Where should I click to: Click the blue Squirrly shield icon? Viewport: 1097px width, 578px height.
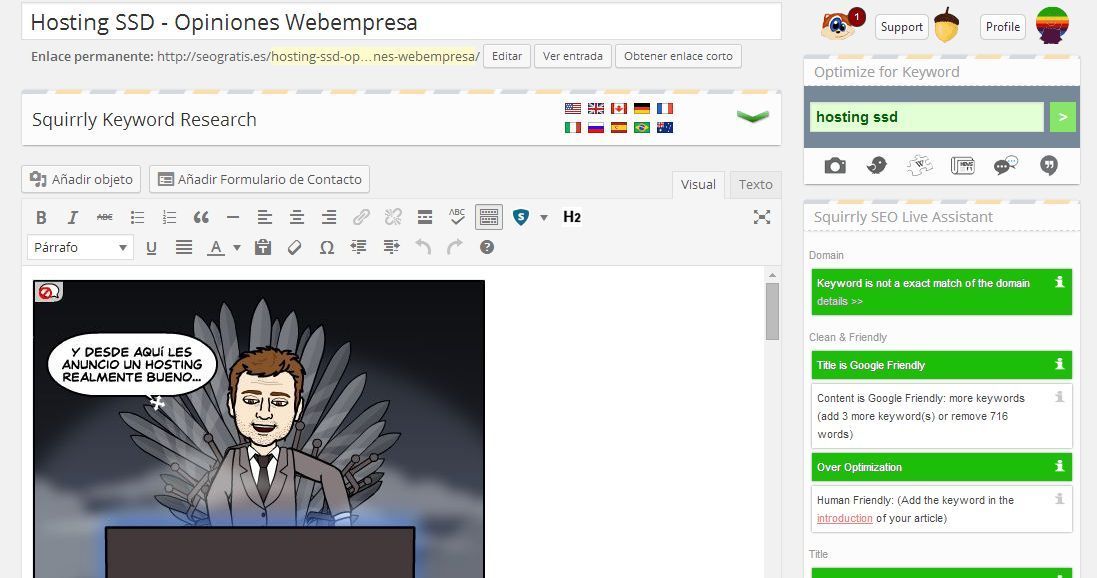521,218
